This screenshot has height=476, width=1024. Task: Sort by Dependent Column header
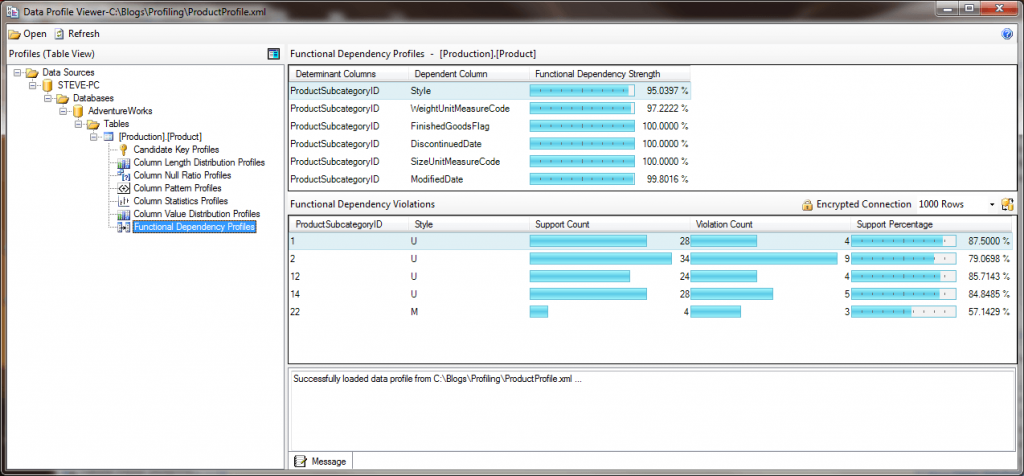pos(468,74)
